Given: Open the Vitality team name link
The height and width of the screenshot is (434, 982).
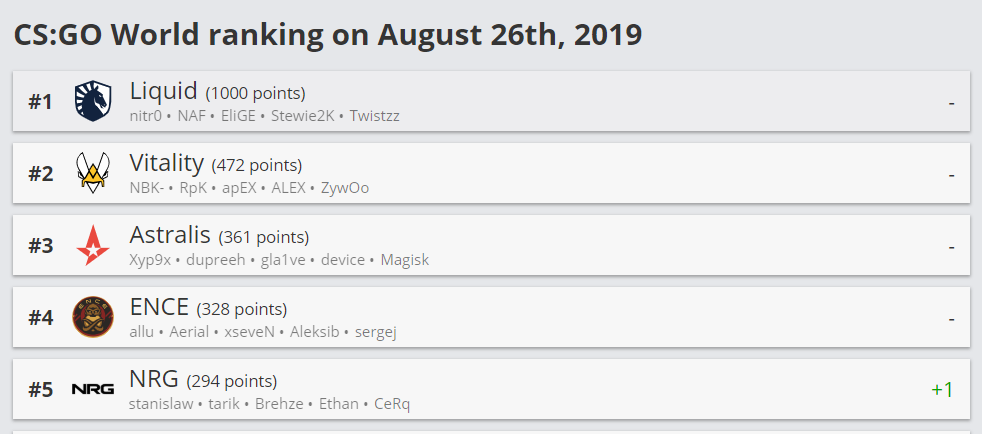Looking at the screenshot, I should (x=167, y=163).
